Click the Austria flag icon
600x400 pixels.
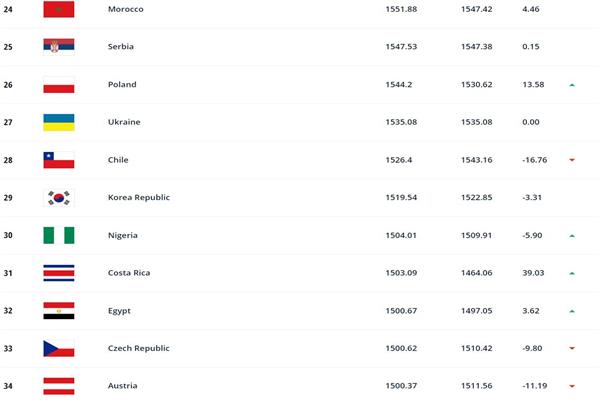[59, 386]
